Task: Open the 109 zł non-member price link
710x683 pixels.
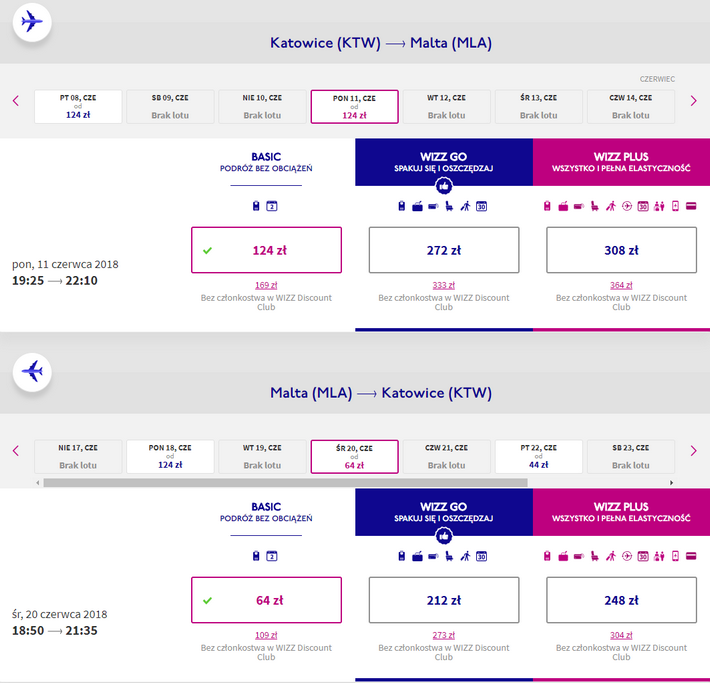Action: 266,635
